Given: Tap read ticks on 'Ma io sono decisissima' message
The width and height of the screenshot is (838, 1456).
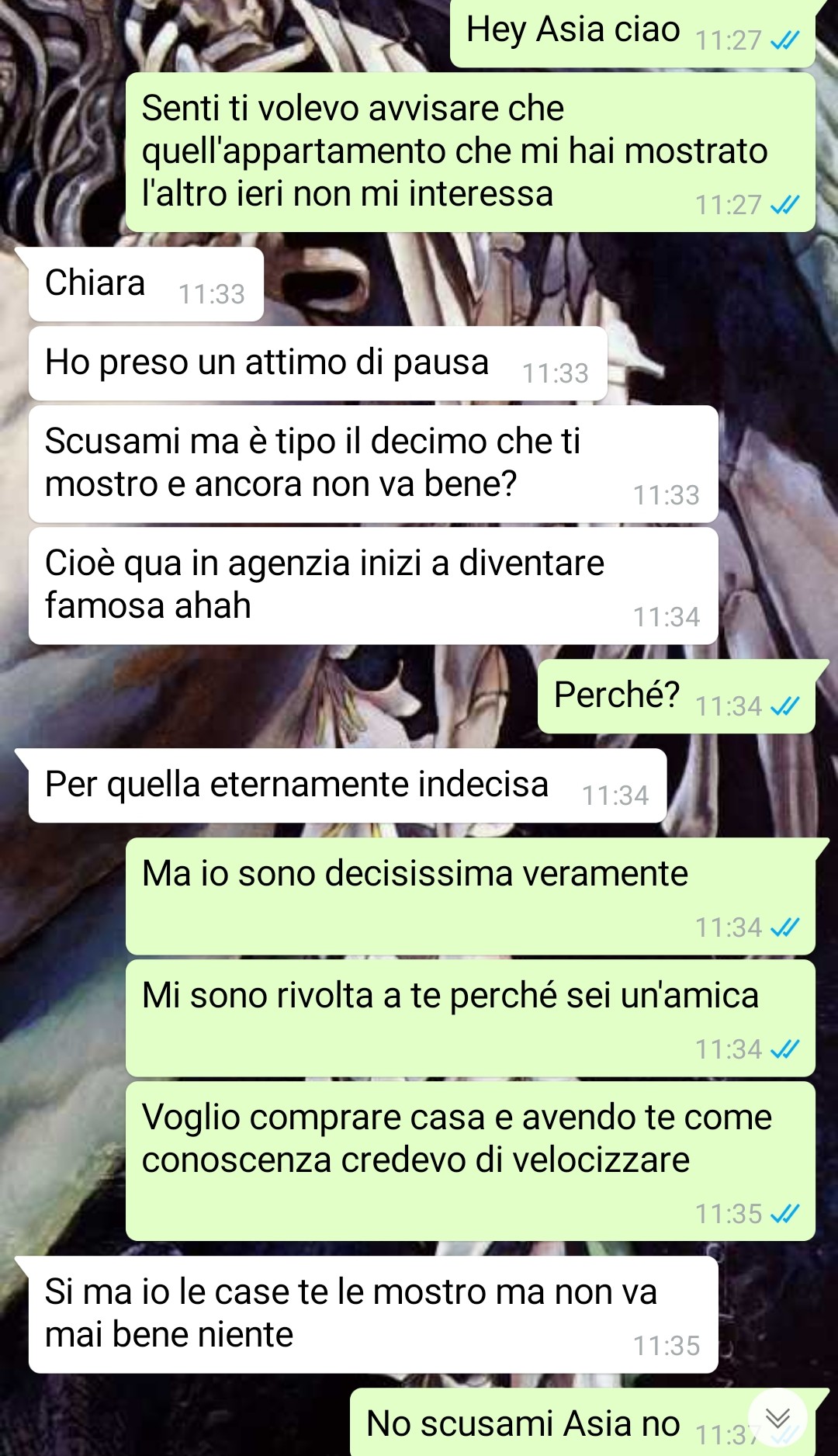Looking at the screenshot, I should (x=784, y=927).
